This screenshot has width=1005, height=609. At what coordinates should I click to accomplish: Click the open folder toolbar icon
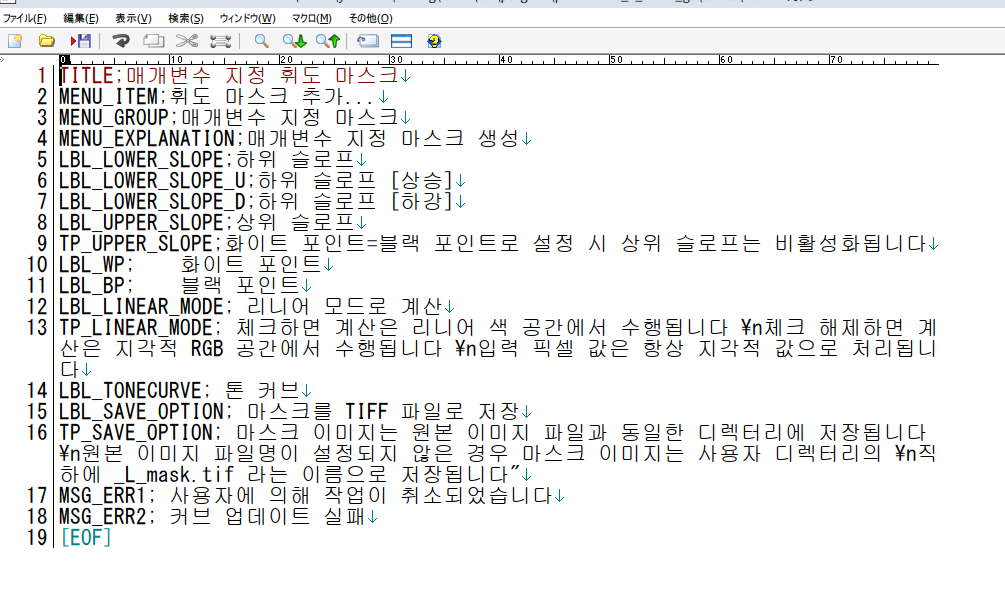[x=46, y=42]
